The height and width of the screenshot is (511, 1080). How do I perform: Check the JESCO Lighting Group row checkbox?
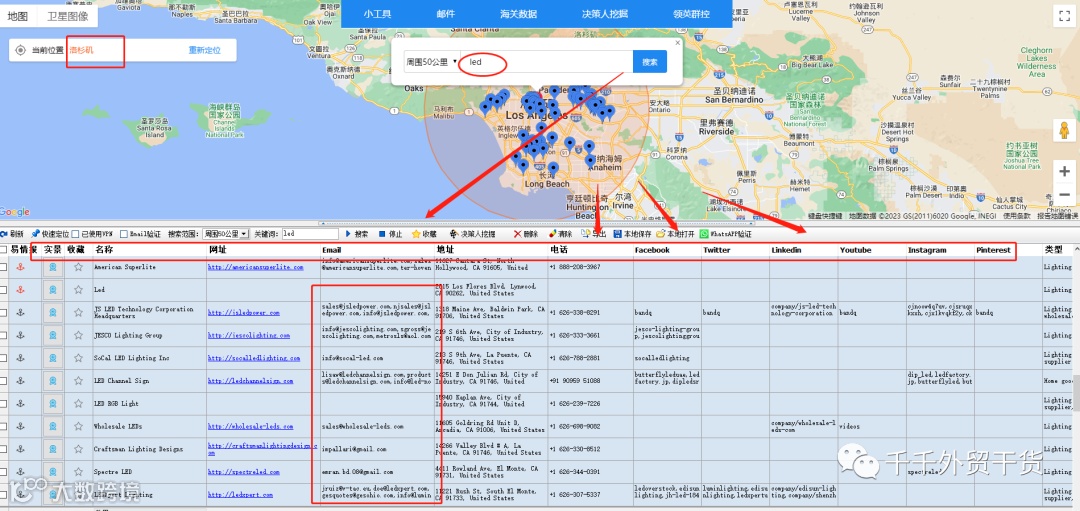(3, 335)
